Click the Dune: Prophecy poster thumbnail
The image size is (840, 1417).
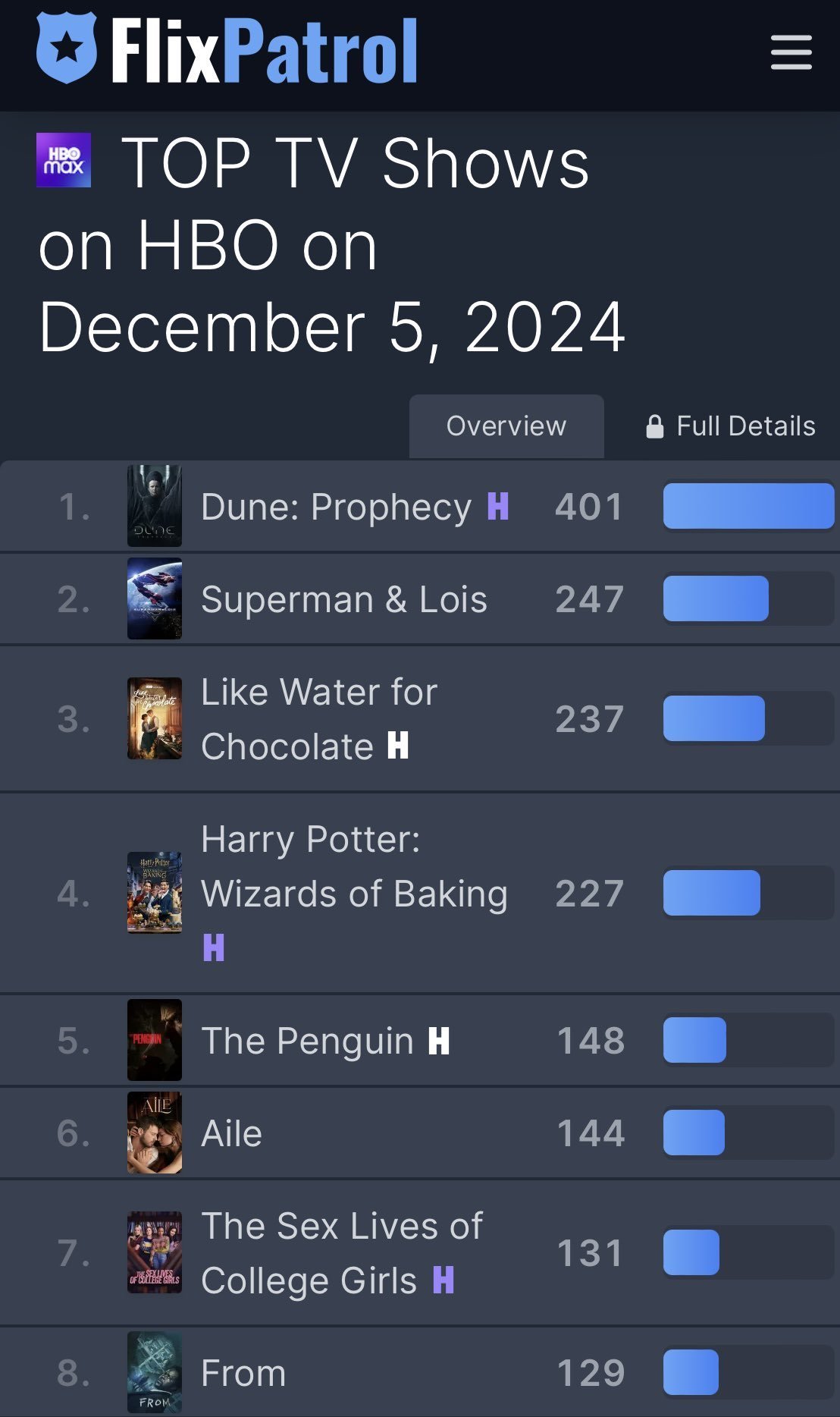pyautogui.click(x=155, y=506)
